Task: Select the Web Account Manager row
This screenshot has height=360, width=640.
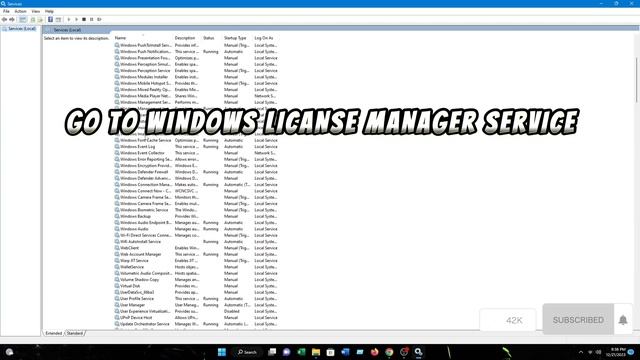Action: [196, 254]
